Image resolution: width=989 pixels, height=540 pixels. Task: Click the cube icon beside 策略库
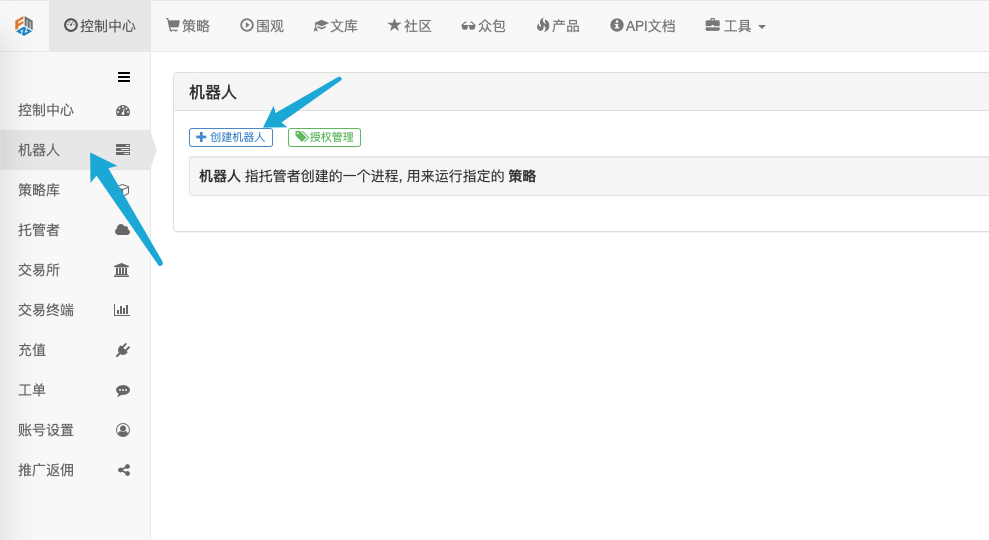point(125,190)
